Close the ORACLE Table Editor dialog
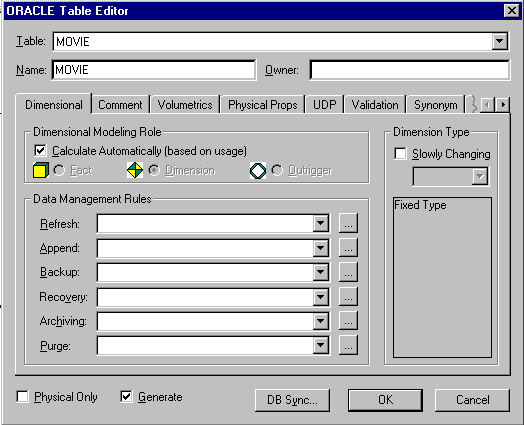524x425 pixels. point(512,11)
